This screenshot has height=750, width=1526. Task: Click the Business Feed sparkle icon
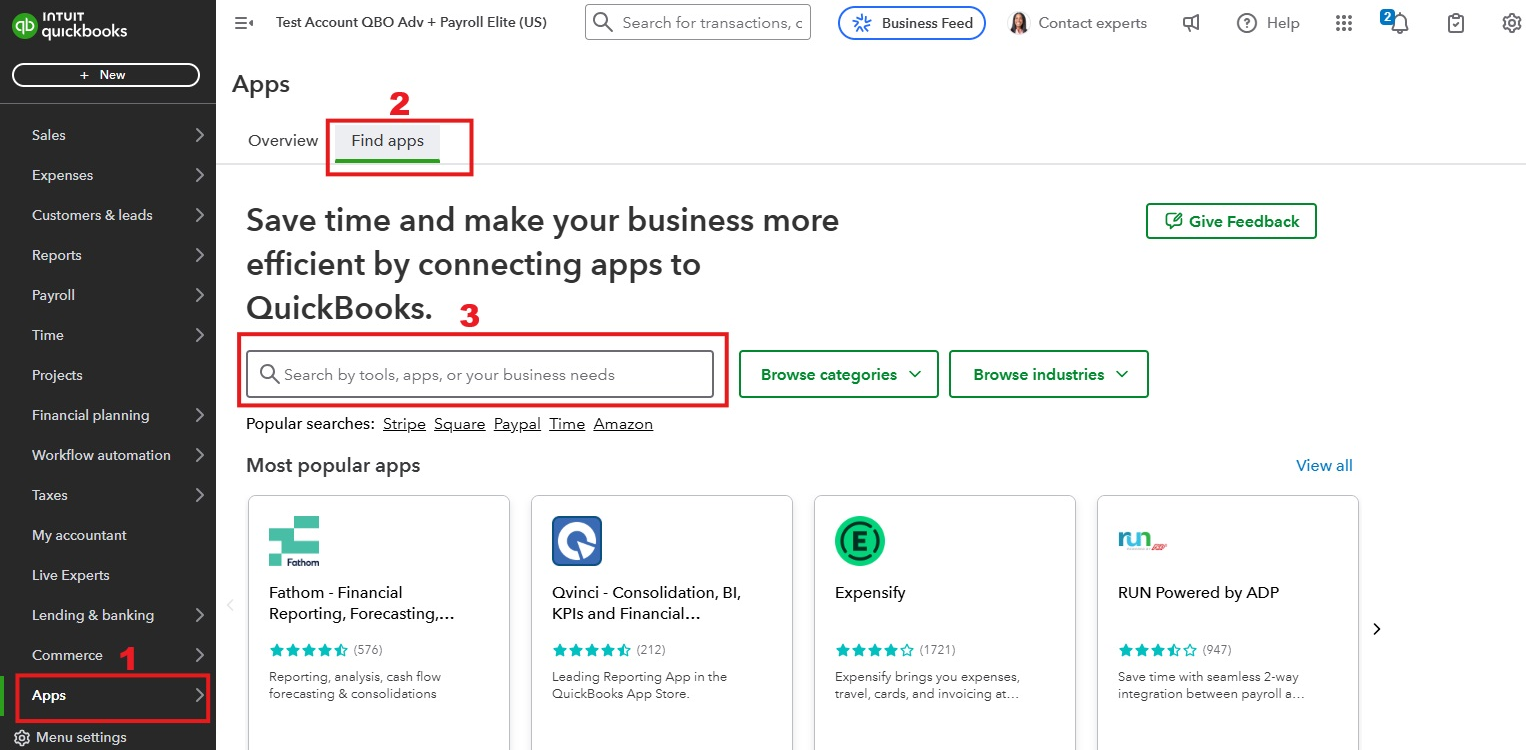[x=861, y=23]
